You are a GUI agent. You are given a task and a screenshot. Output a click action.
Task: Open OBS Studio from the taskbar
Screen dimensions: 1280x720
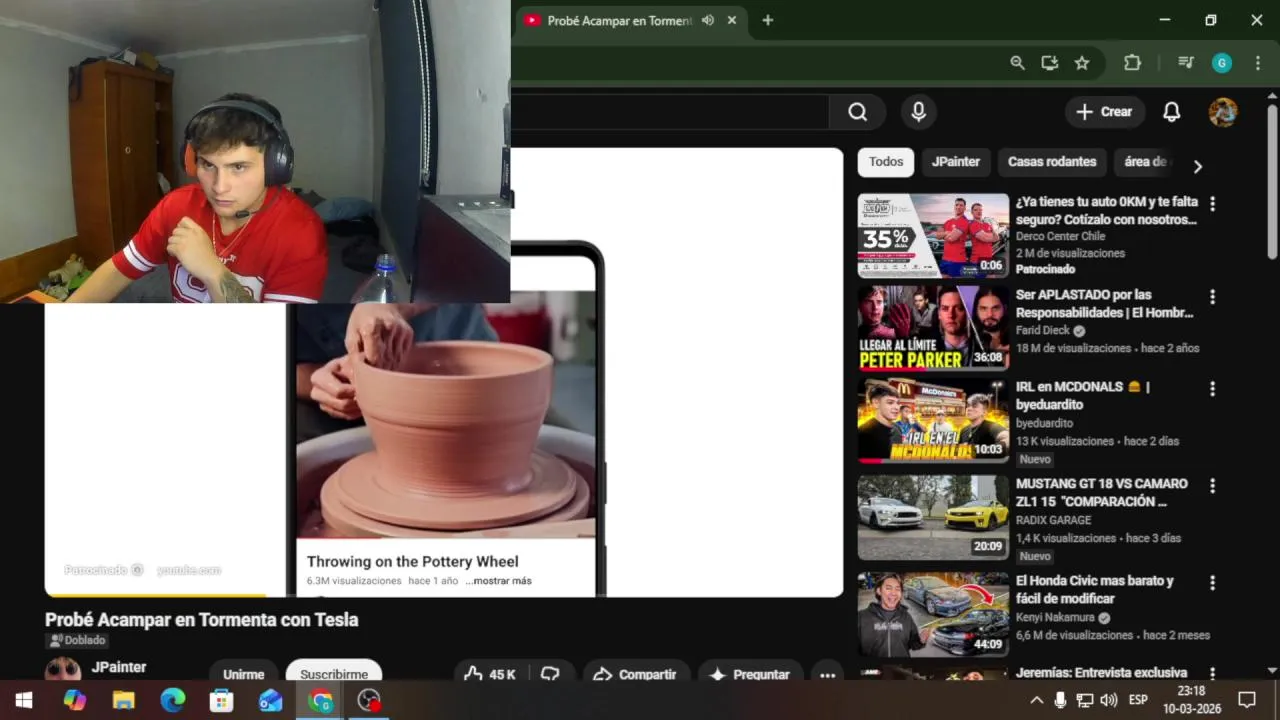[x=369, y=700]
